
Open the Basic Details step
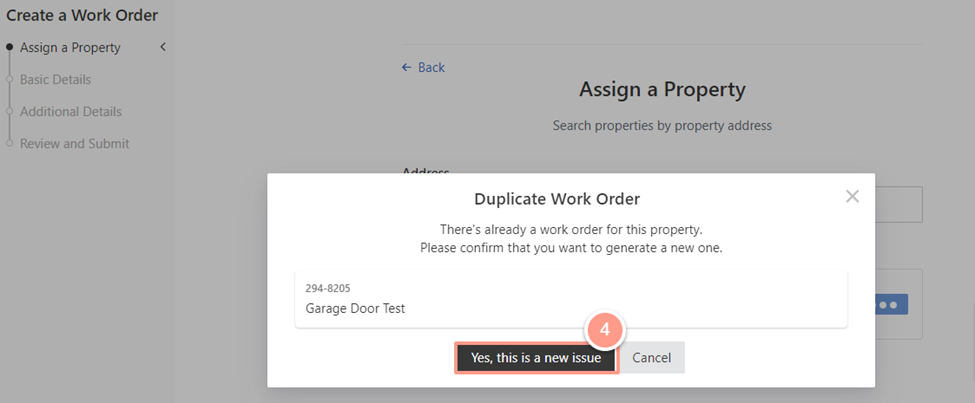click(x=55, y=80)
